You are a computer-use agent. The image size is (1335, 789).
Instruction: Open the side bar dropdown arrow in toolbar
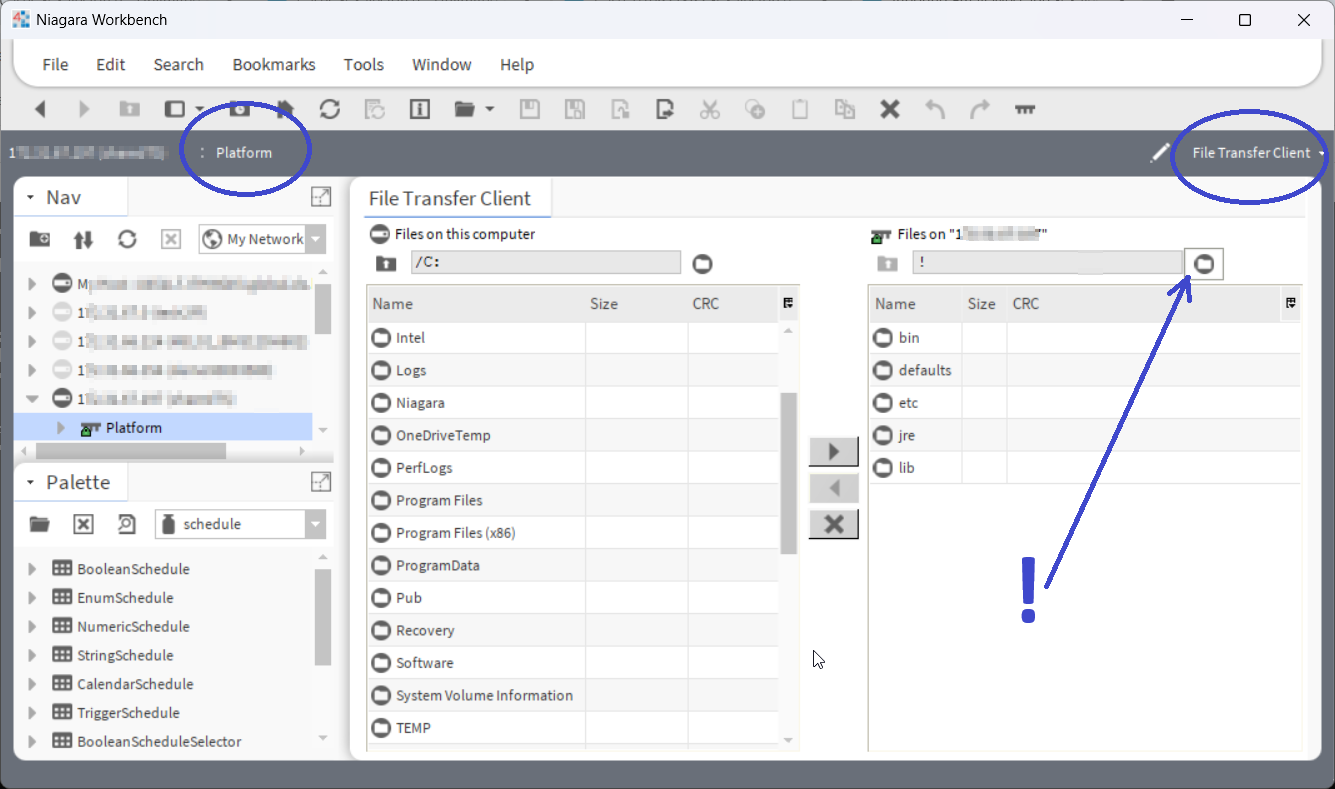(x=200, y=109)
